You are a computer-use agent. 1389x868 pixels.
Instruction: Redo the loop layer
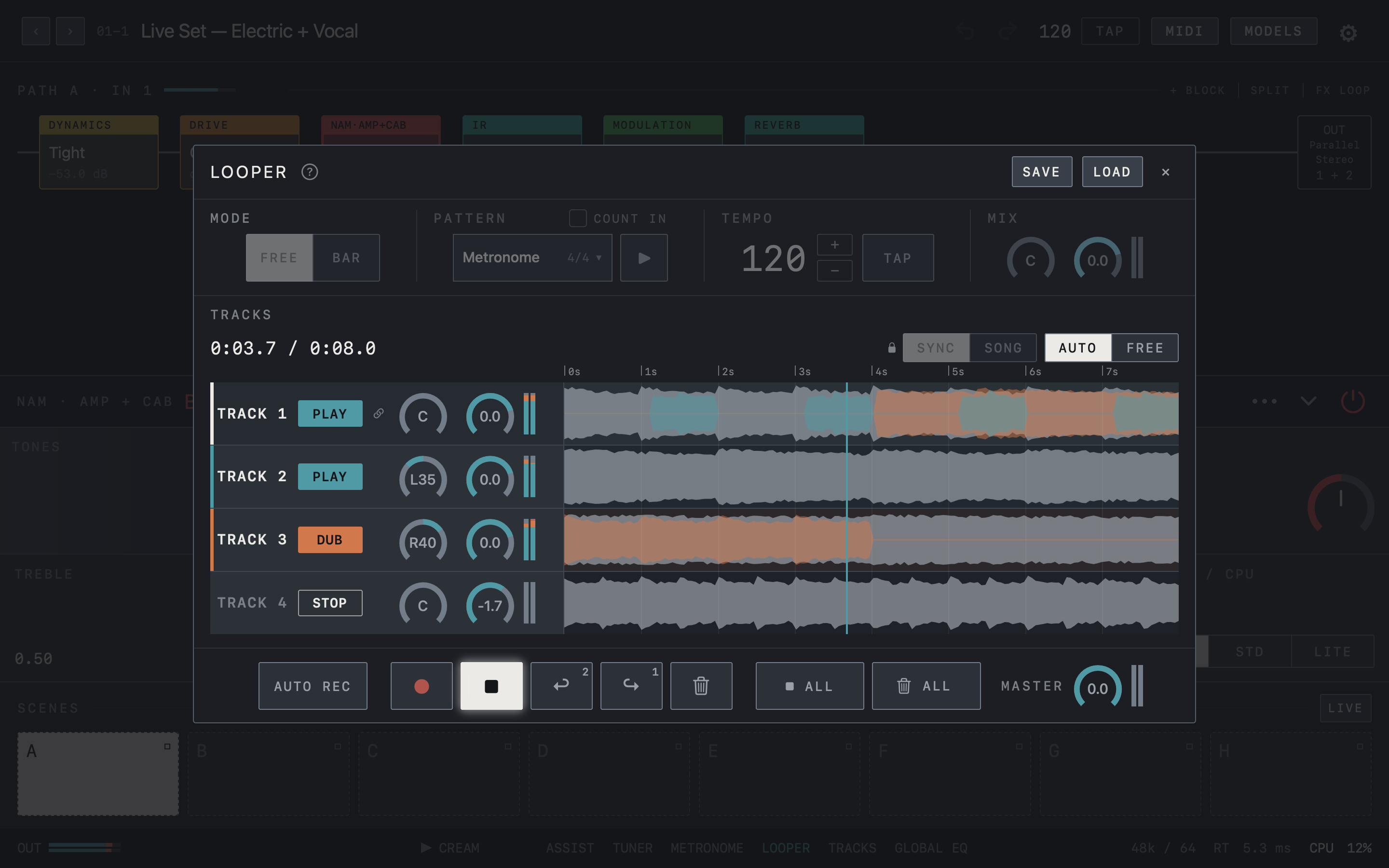[x=631, y=686]
